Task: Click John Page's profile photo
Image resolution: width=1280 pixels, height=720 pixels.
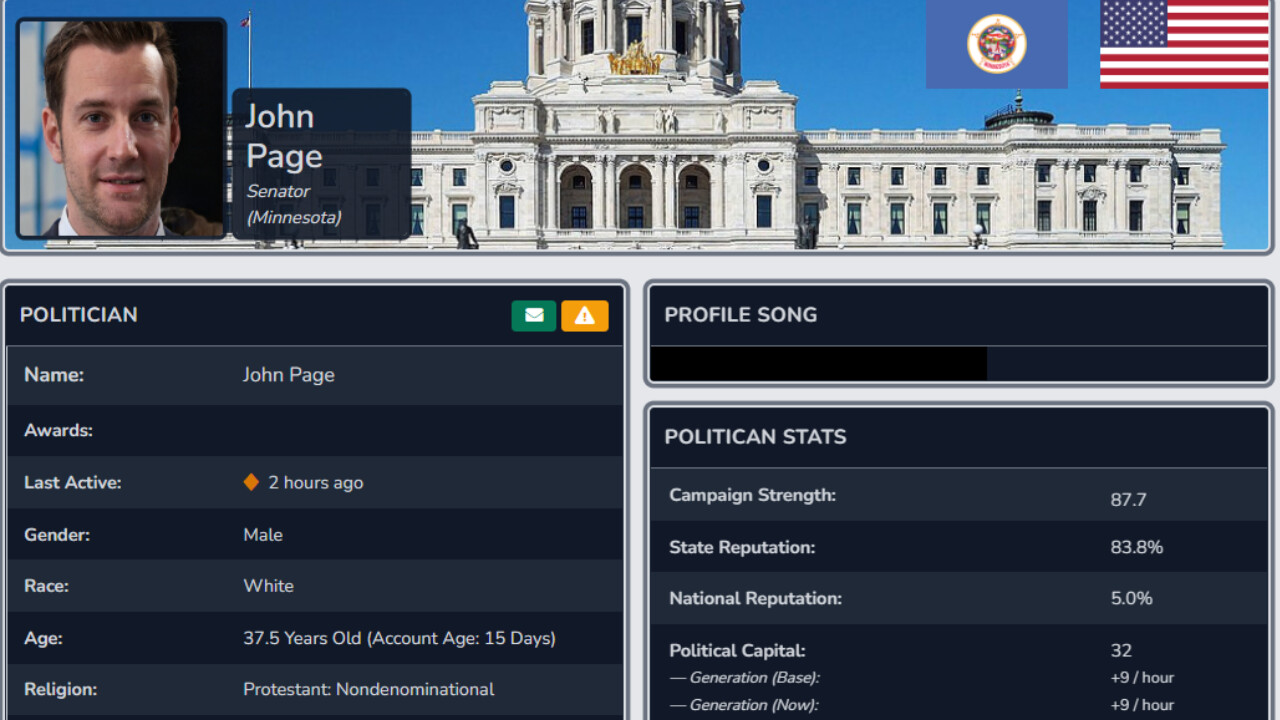Action: pyautogui.click(x=120, y=127)
